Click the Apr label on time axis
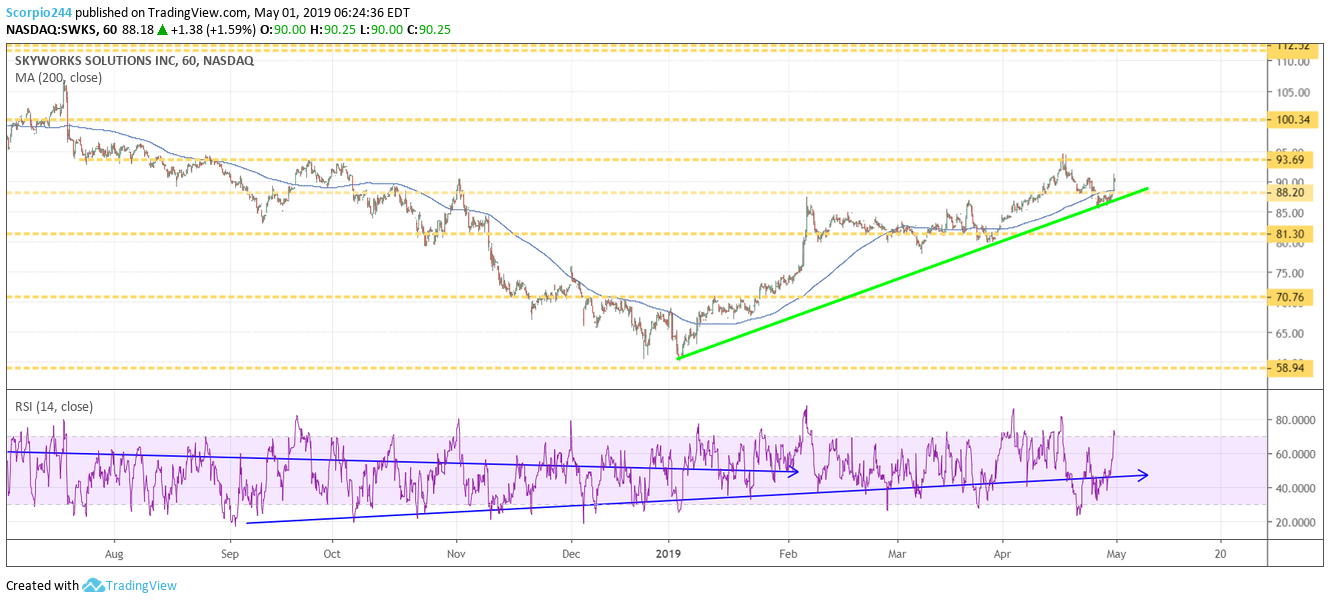1330x603 pixels. click(x=1001, y=552)
